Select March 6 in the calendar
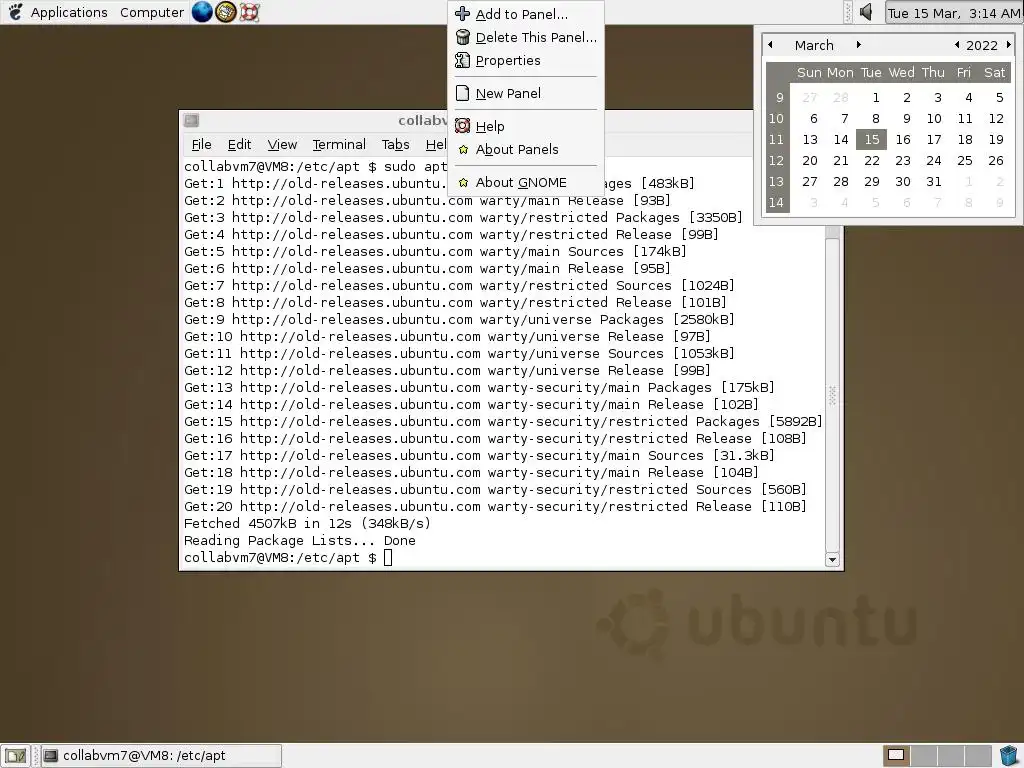Viewport: 1024px width, 768px height. tap(814, 118)
